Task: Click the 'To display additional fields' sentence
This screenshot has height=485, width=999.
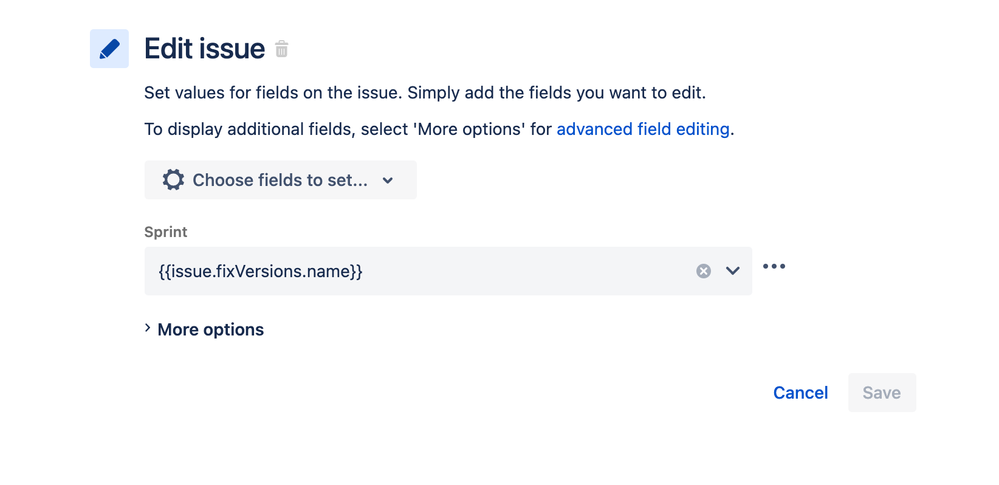Action: click(x=439, y=129)
